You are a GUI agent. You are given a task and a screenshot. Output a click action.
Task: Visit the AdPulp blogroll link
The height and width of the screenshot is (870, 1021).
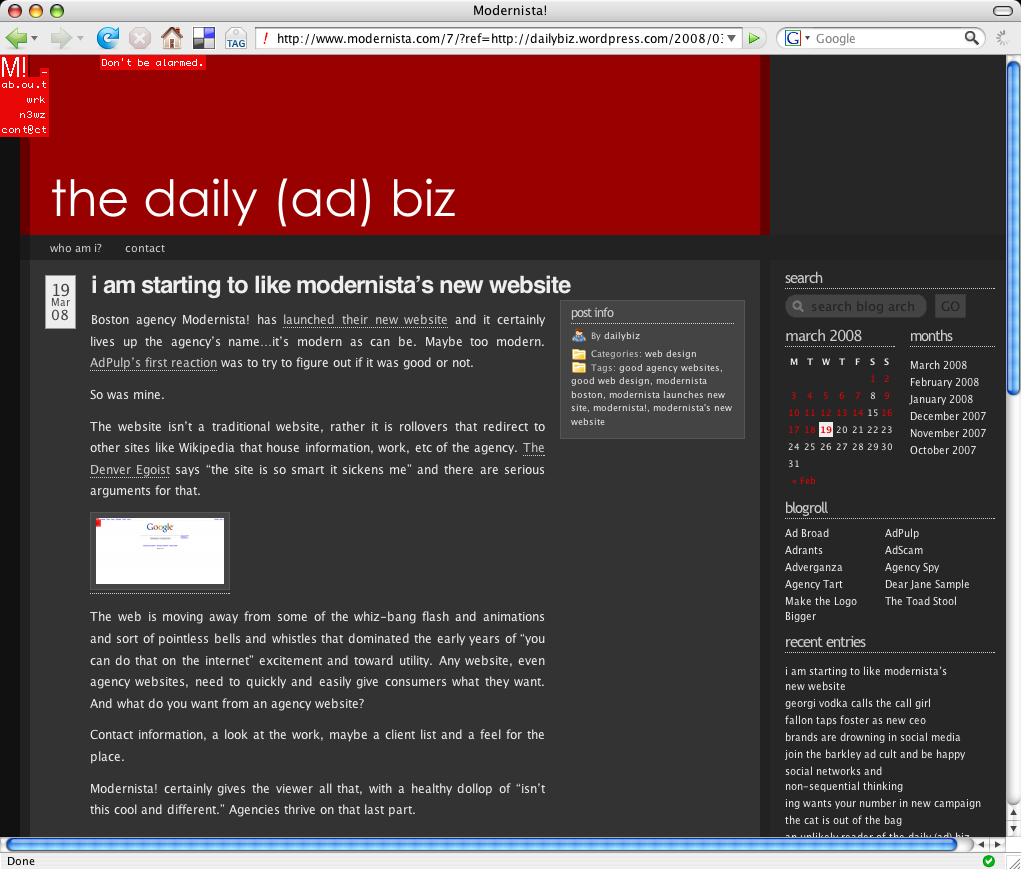pyautogui.click(x=902, y=533)
